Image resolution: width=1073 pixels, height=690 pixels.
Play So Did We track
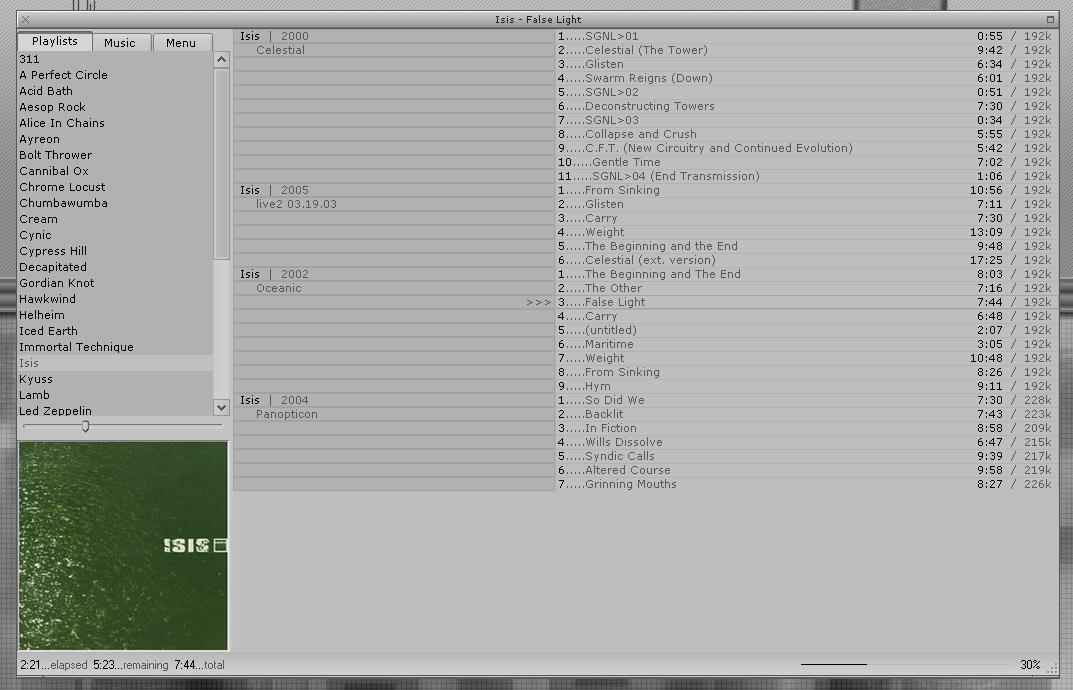(x=805, y=400)
